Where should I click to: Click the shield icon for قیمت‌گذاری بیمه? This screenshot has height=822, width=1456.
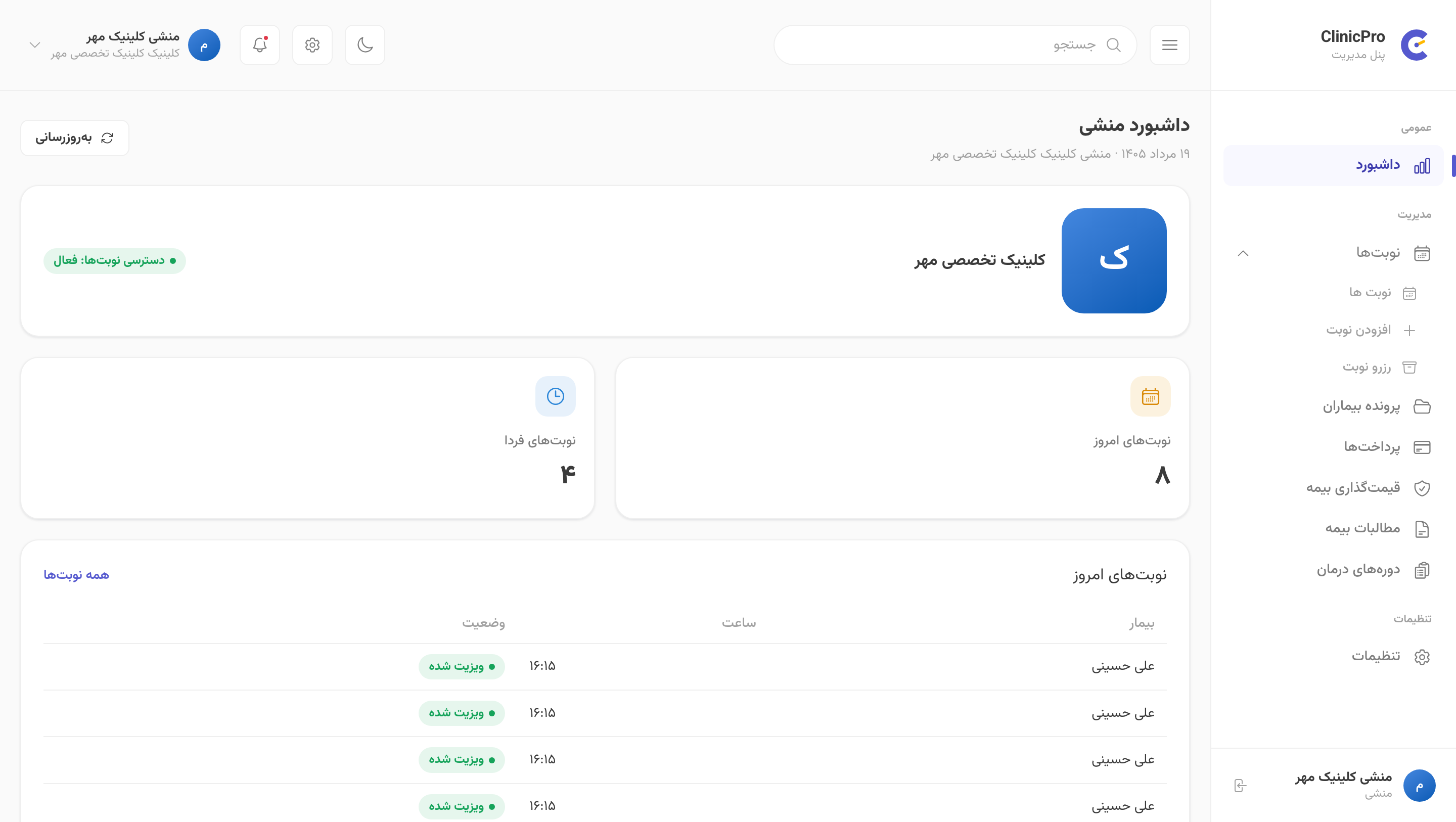tap(1422, 488)
